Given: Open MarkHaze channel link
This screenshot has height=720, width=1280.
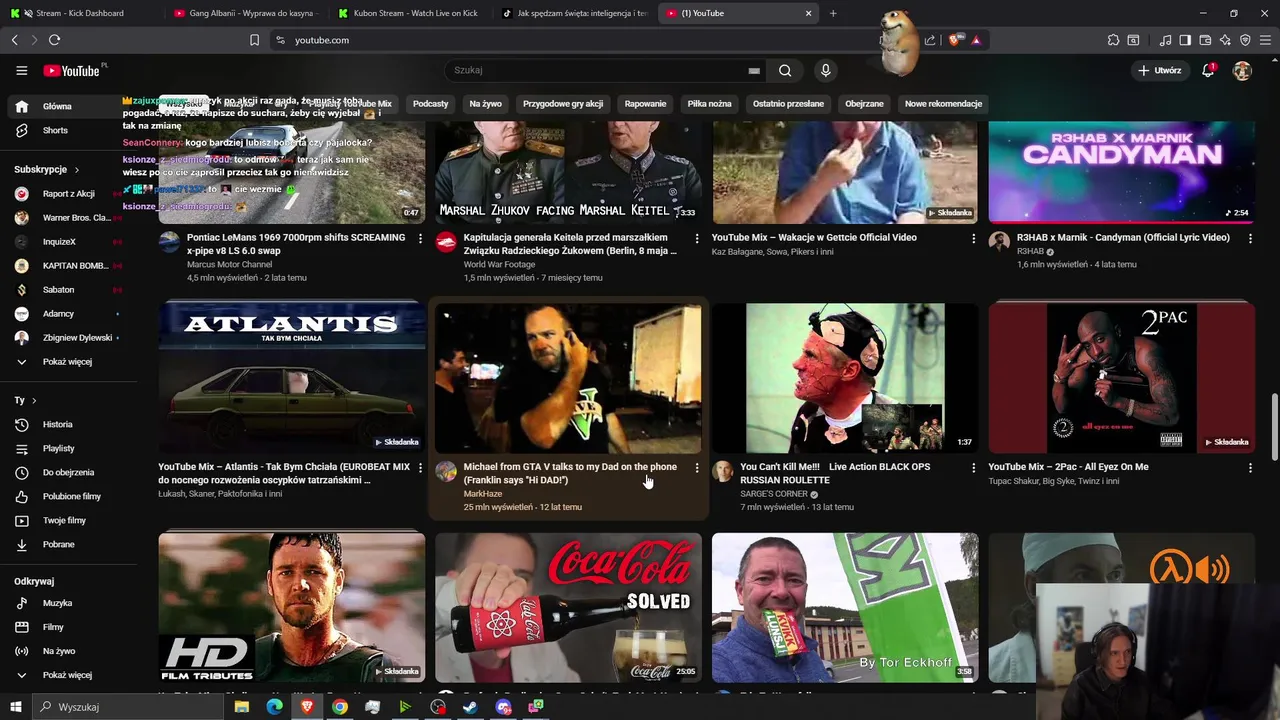Looking at the screenshot, I should tap(483, 494).
